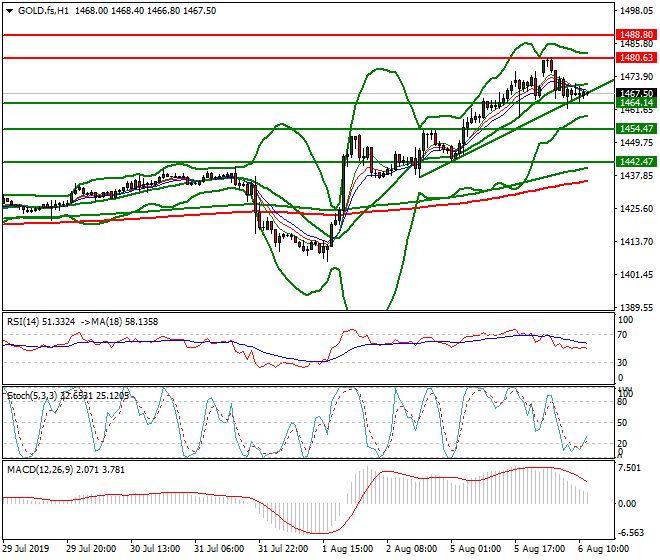Click the 1437.85 price scale value
This screenshot has width=660, height=560.
[x=636, y=176]
